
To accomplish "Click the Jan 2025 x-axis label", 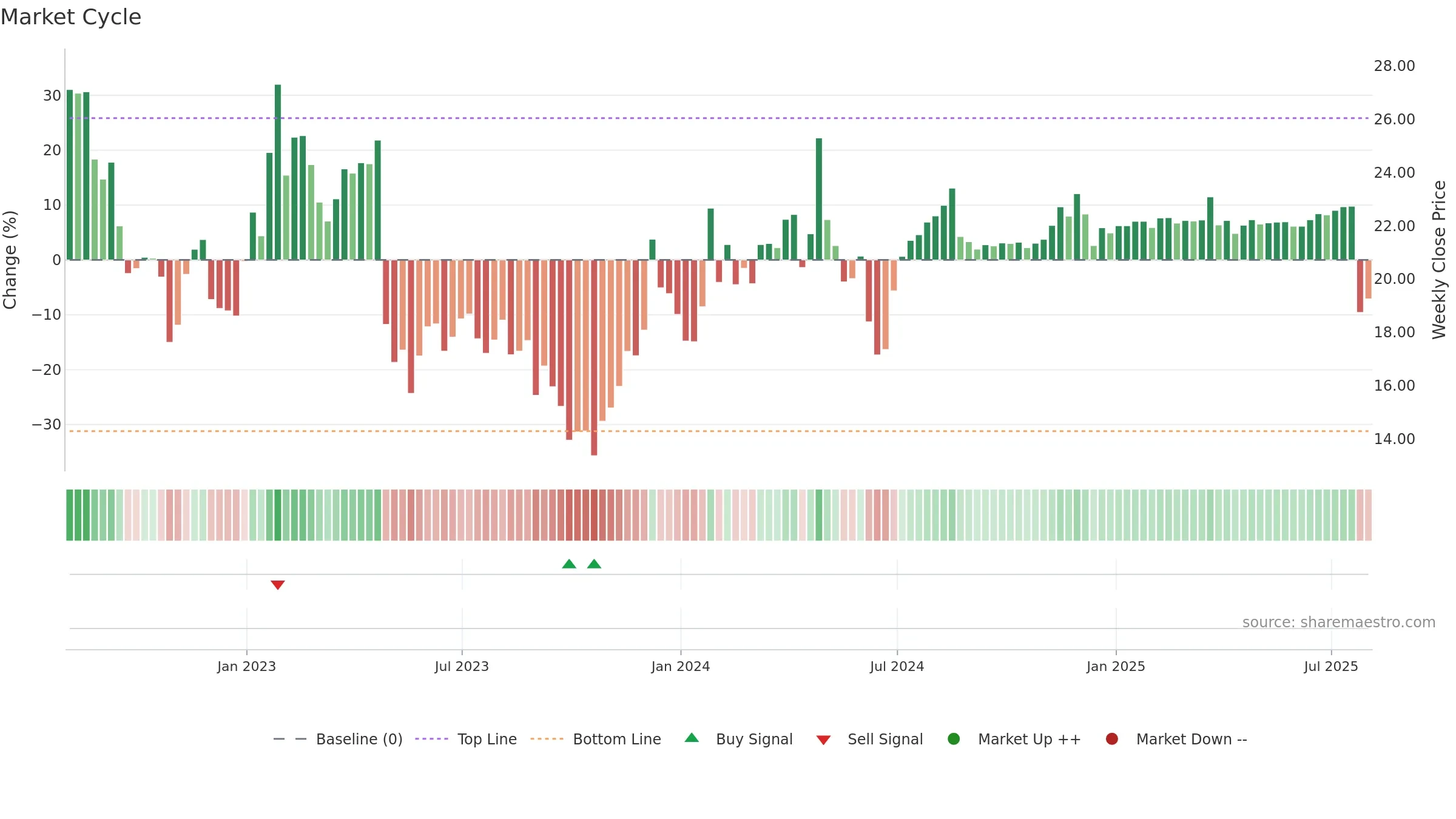I will [x=1116, y=667].
